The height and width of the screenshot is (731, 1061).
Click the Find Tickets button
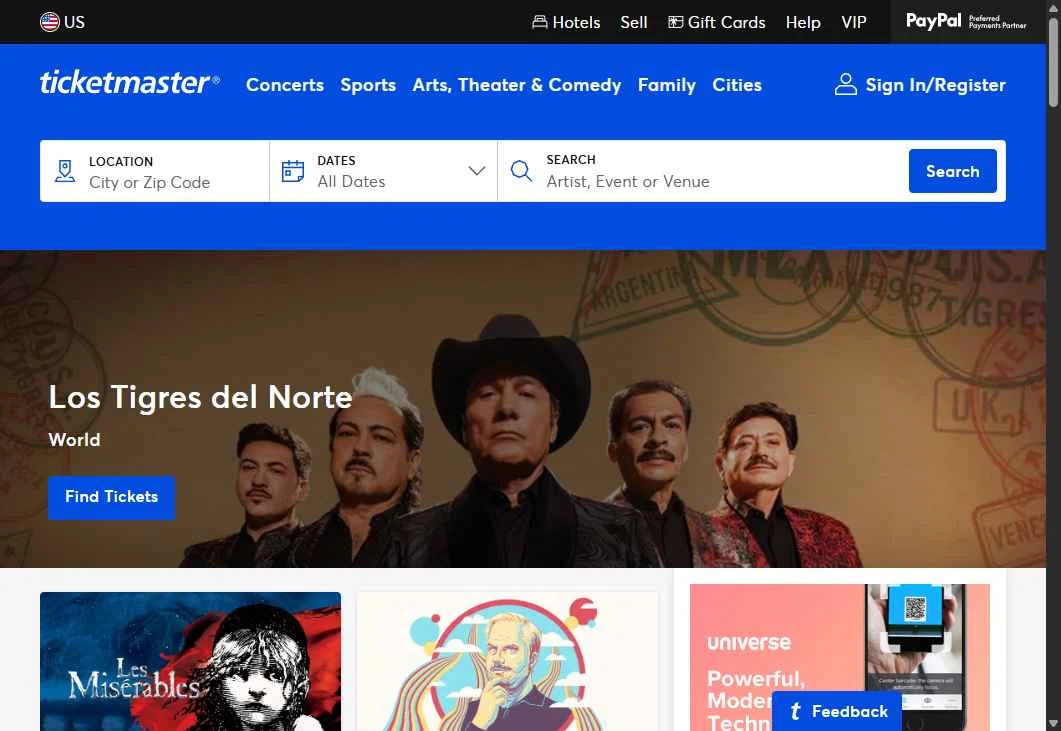[x=111, y=497]
